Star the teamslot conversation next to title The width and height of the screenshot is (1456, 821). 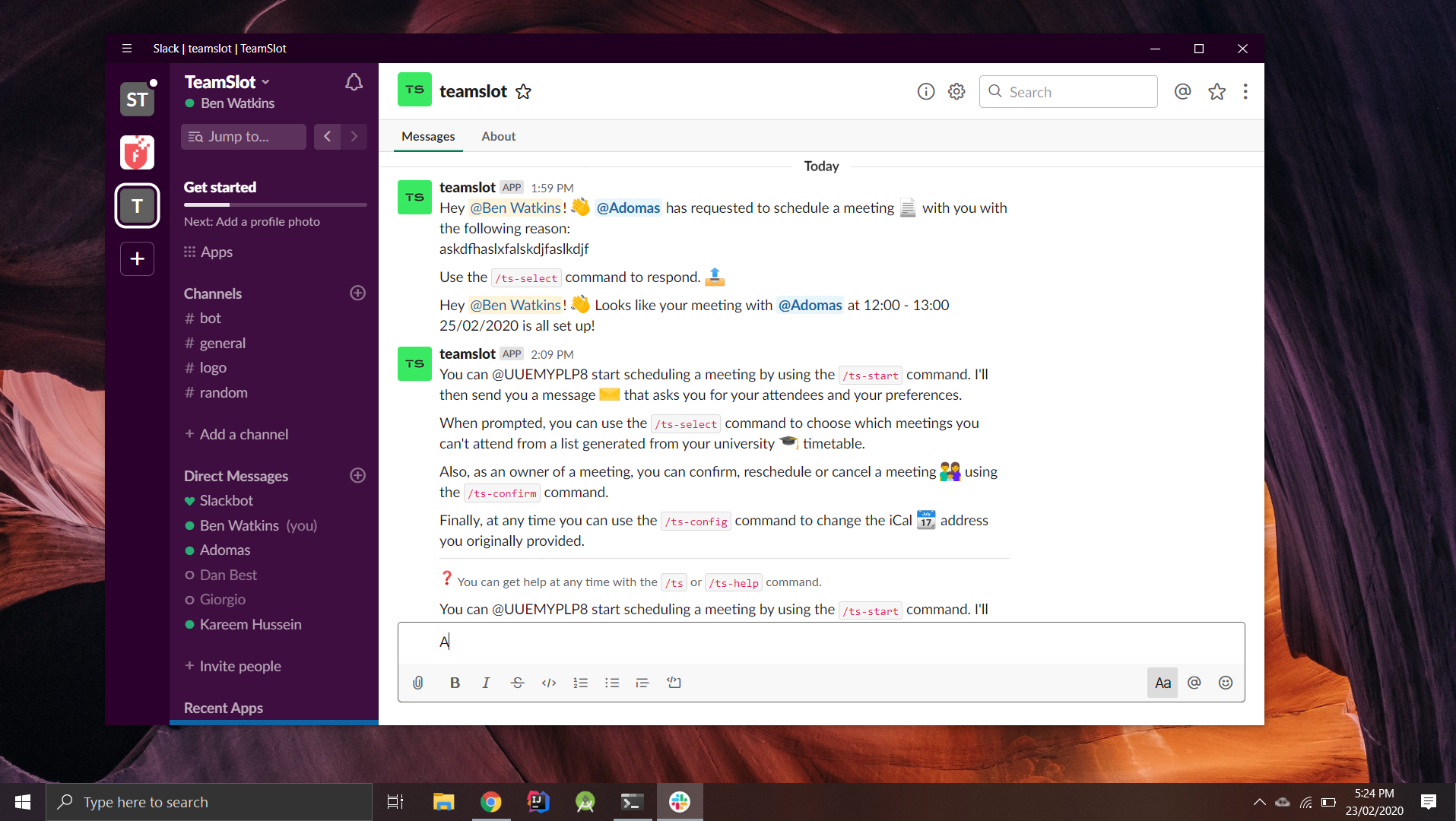(x=523, y=92)
